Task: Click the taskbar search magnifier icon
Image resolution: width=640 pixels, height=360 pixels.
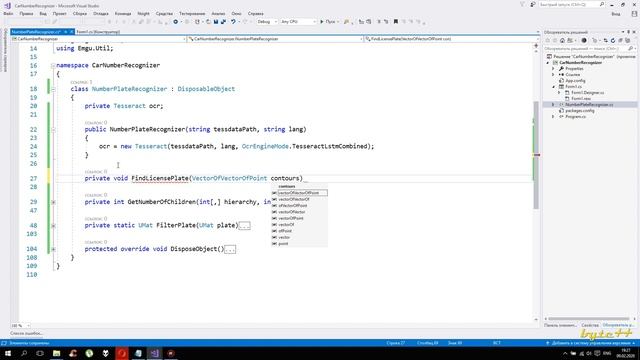Action: (x=24, y=353)
